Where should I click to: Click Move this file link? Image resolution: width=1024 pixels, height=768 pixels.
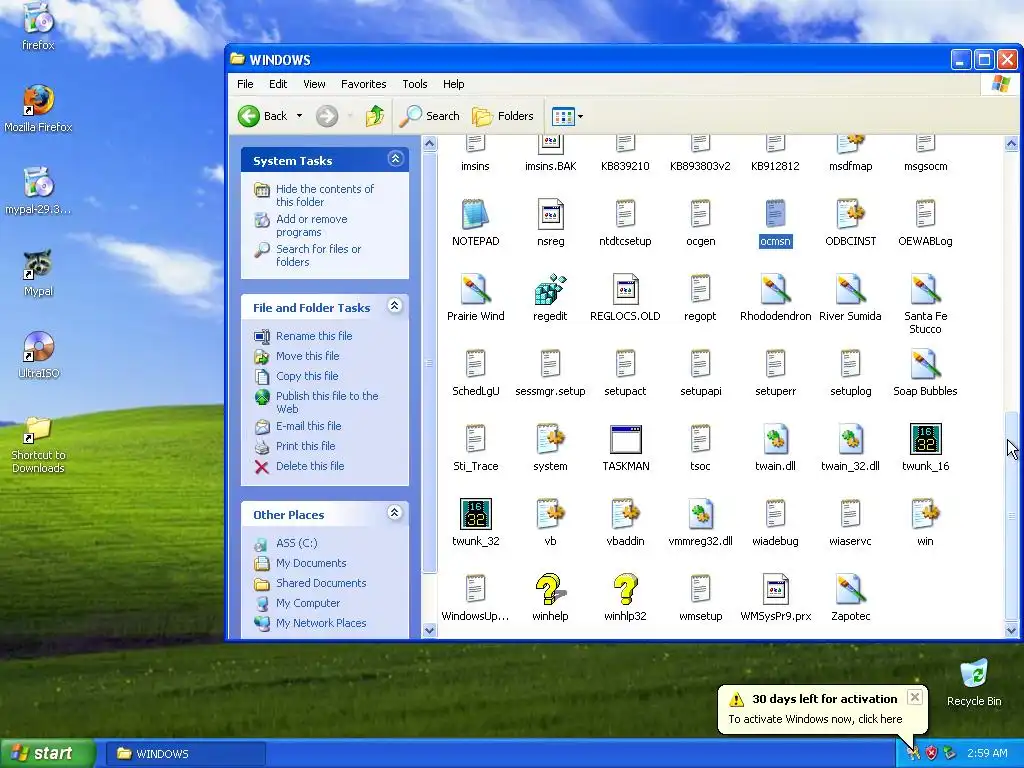(307, 356)
